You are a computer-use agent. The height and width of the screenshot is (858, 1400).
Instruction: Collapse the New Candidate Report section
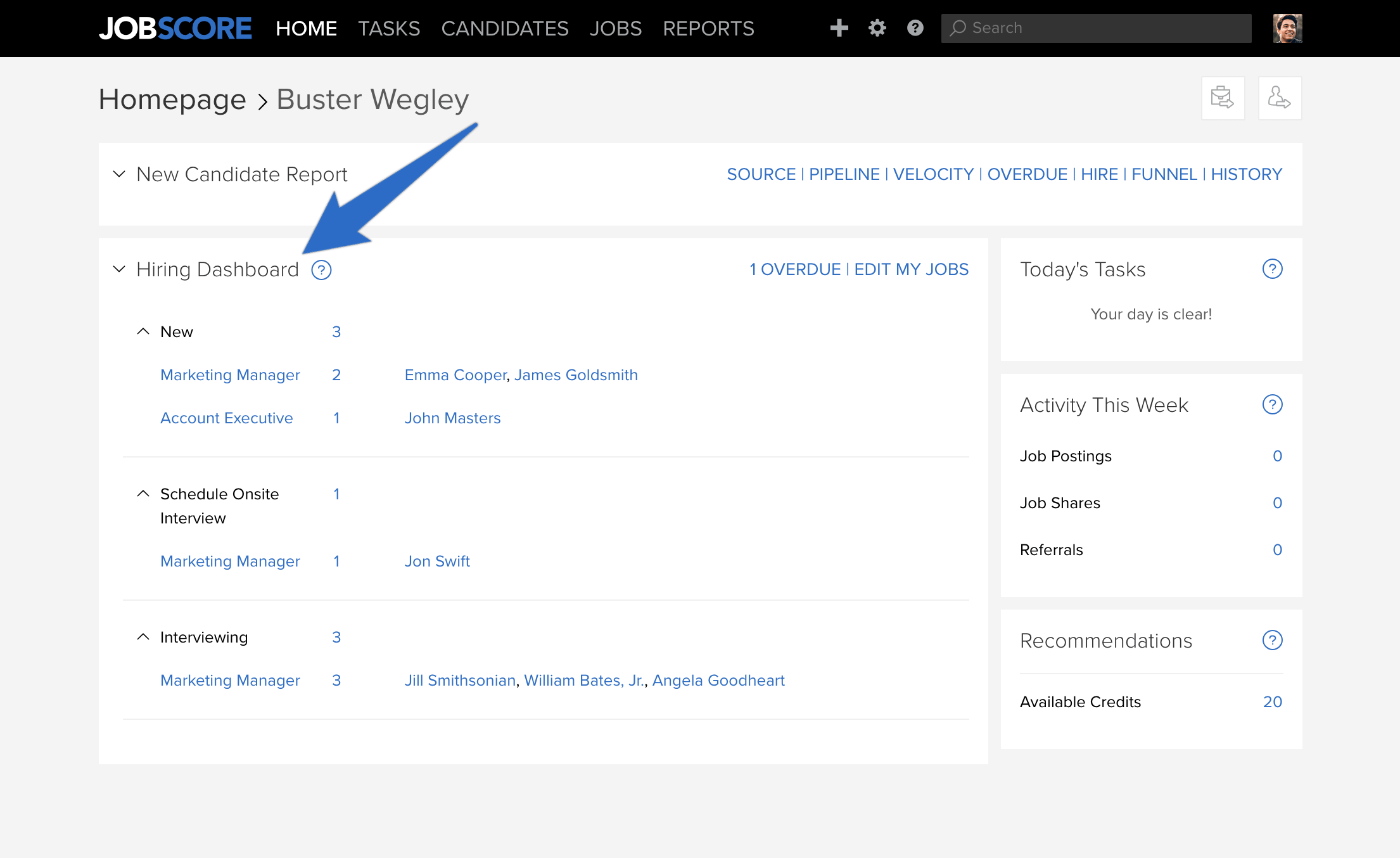[x=119, y=174]
